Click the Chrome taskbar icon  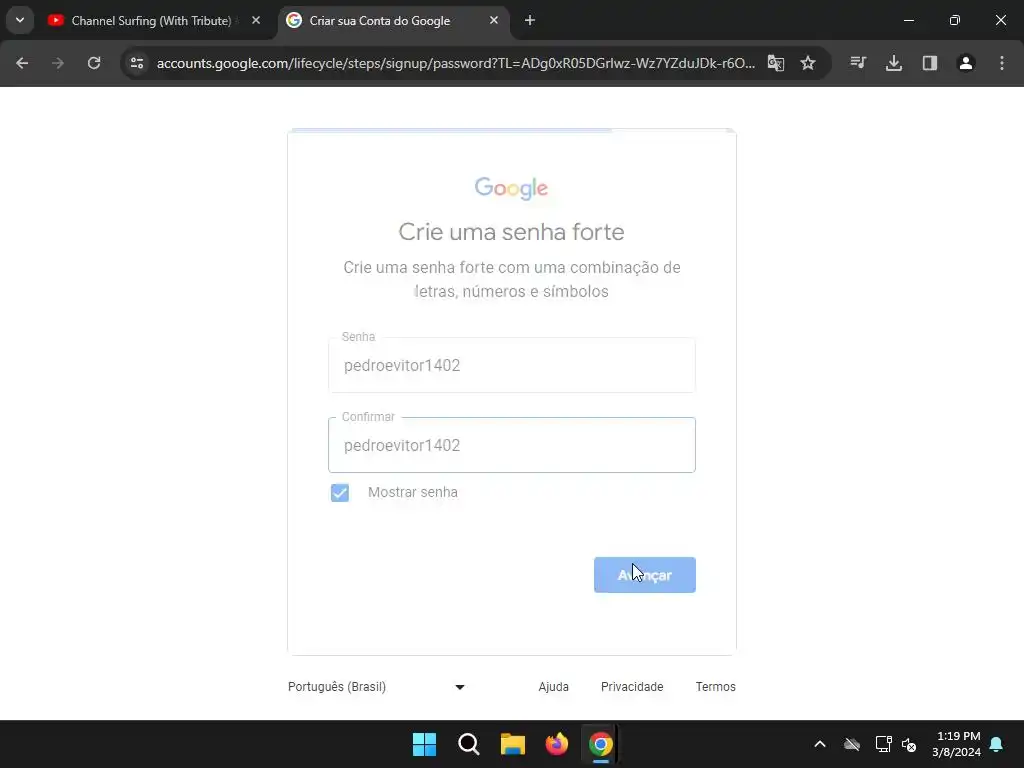601,744
